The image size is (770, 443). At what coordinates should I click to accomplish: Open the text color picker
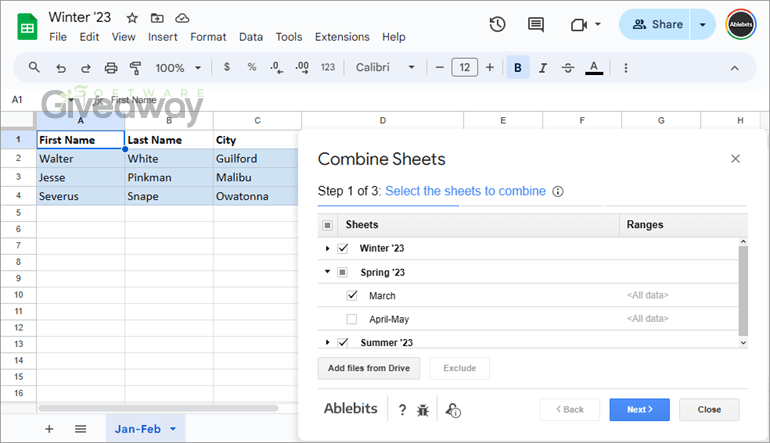click(594, 68)
